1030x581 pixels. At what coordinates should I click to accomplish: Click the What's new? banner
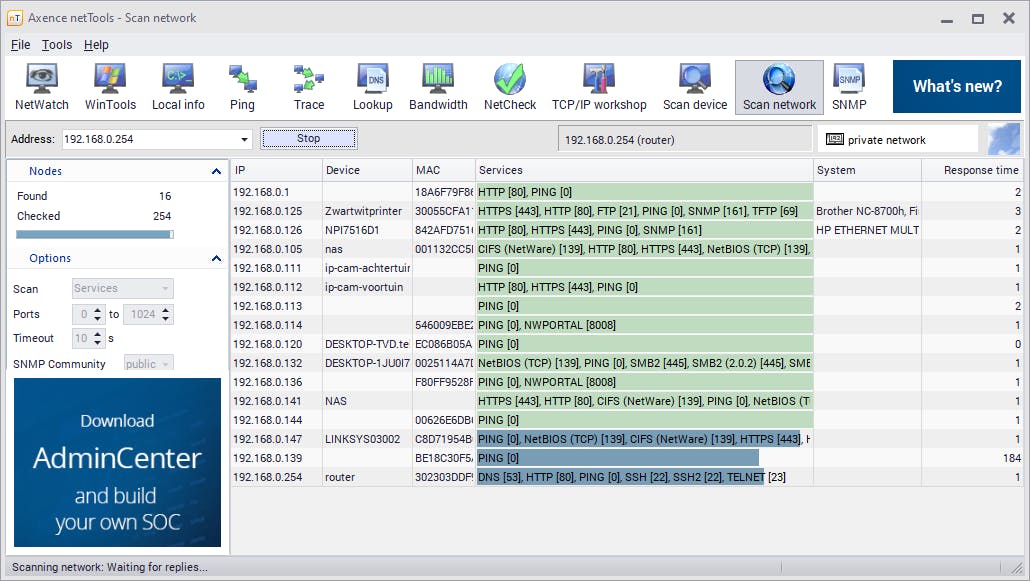coord(956,87)
